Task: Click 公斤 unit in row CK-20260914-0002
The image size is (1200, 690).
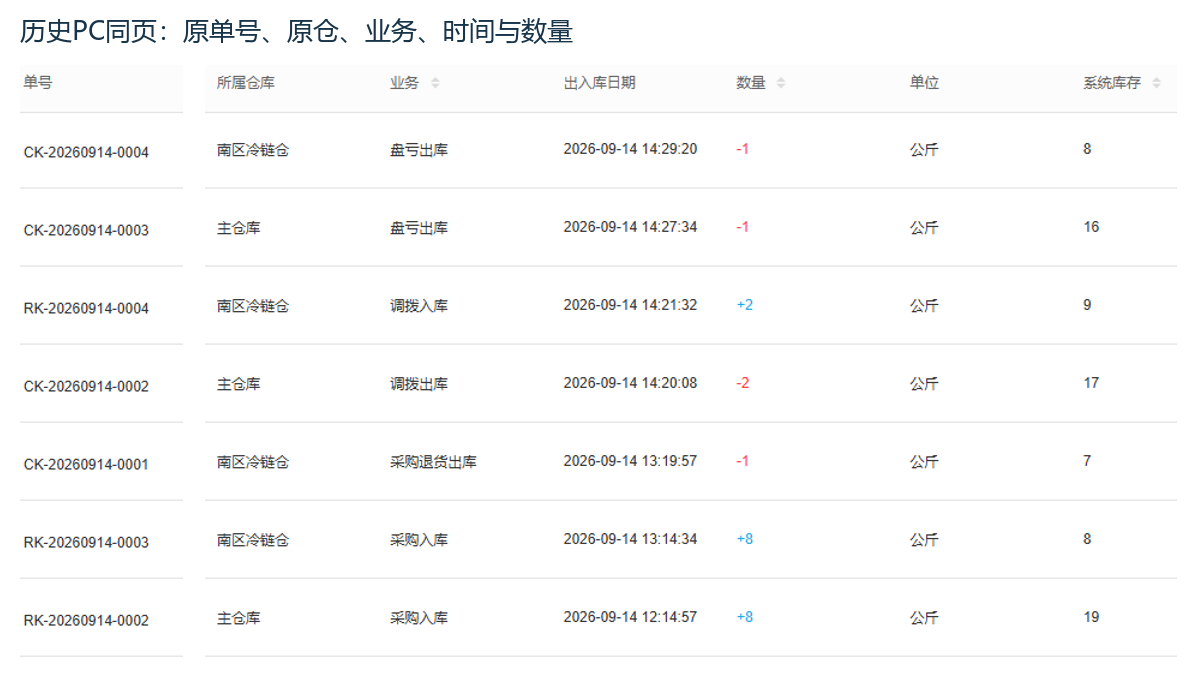Action: click(924, 384)
